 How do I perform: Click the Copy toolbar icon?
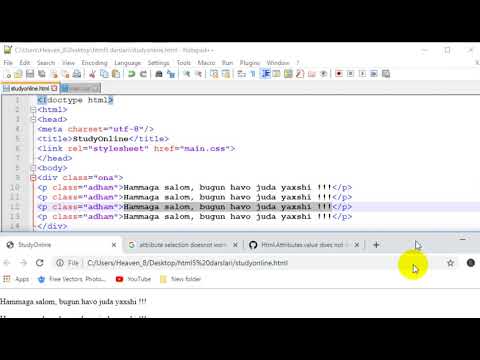click(104, 74)
